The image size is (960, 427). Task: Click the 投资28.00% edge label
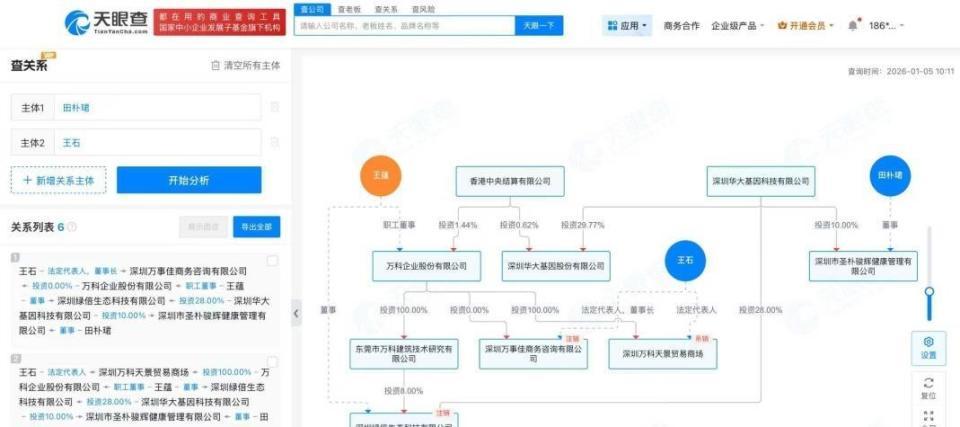(x=760, y=310)
